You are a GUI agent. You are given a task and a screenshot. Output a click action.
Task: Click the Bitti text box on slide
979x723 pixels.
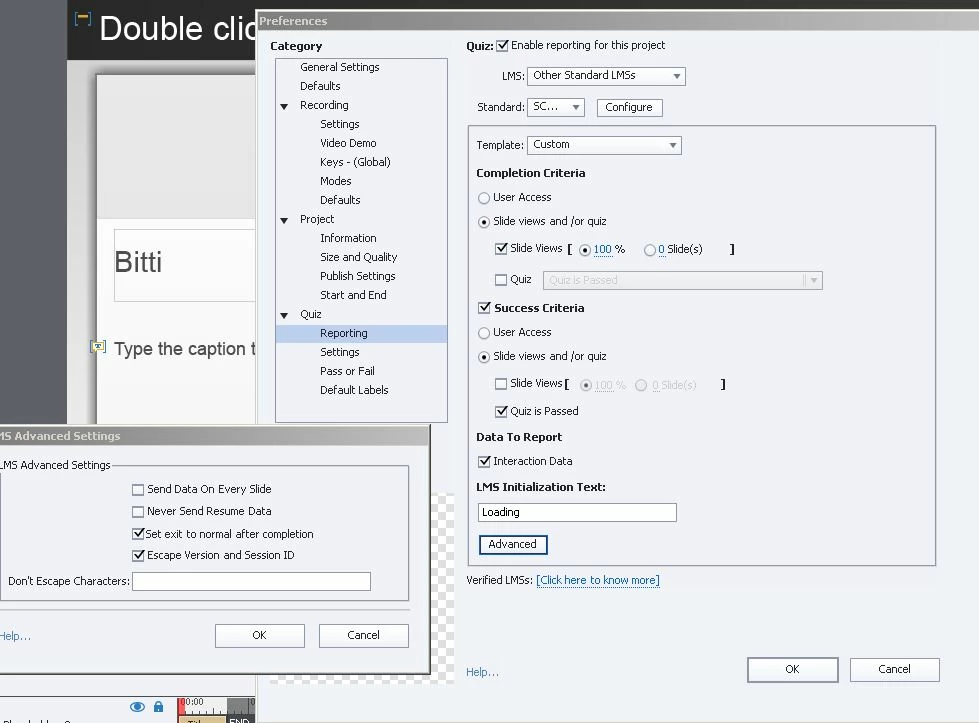[x=184, y=265]
